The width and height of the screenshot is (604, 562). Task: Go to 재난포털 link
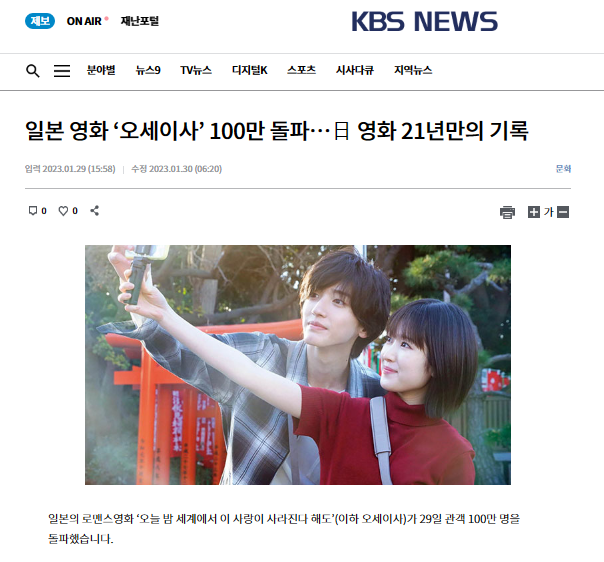[x=140, y=21]
